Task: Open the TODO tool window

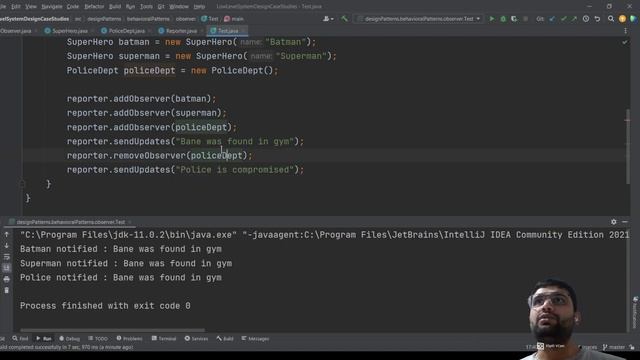Action: (98, 338)
